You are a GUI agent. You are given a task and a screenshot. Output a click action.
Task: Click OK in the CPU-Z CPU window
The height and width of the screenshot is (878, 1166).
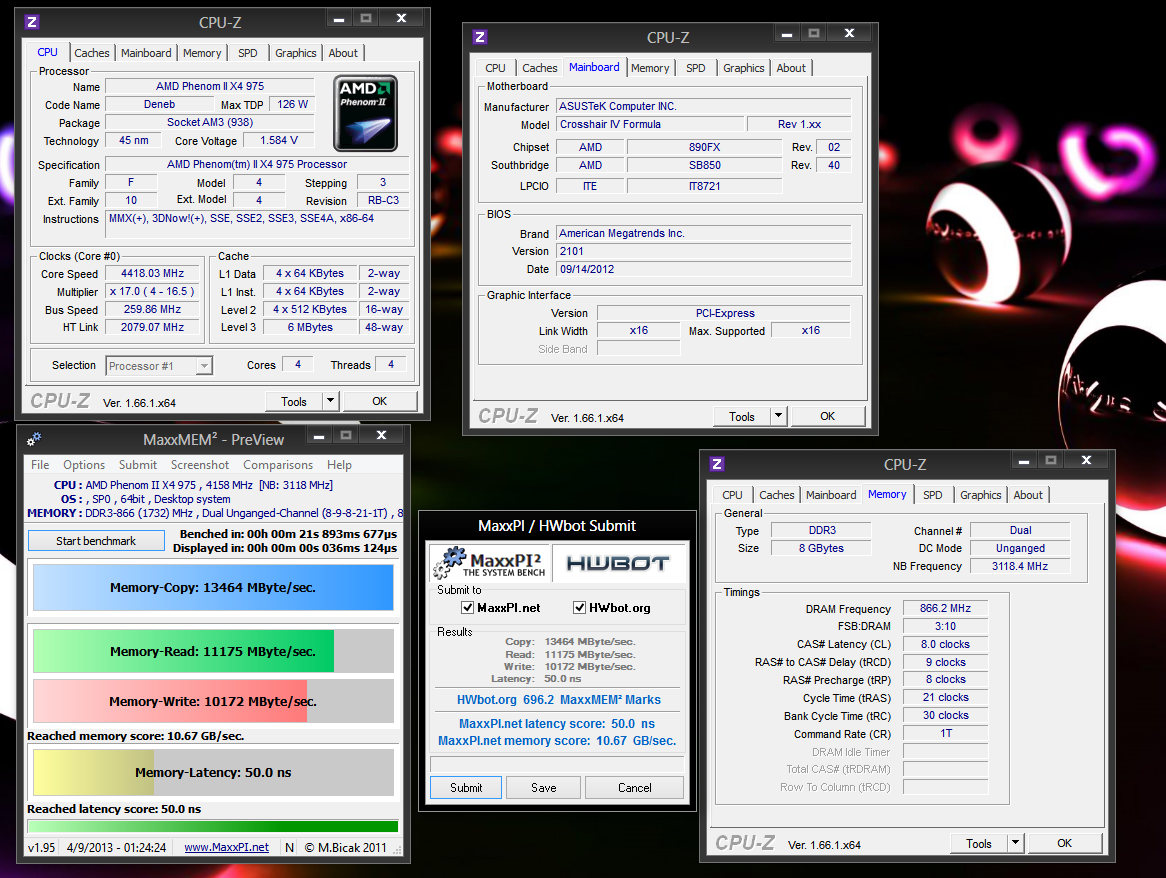coord(379,401)
